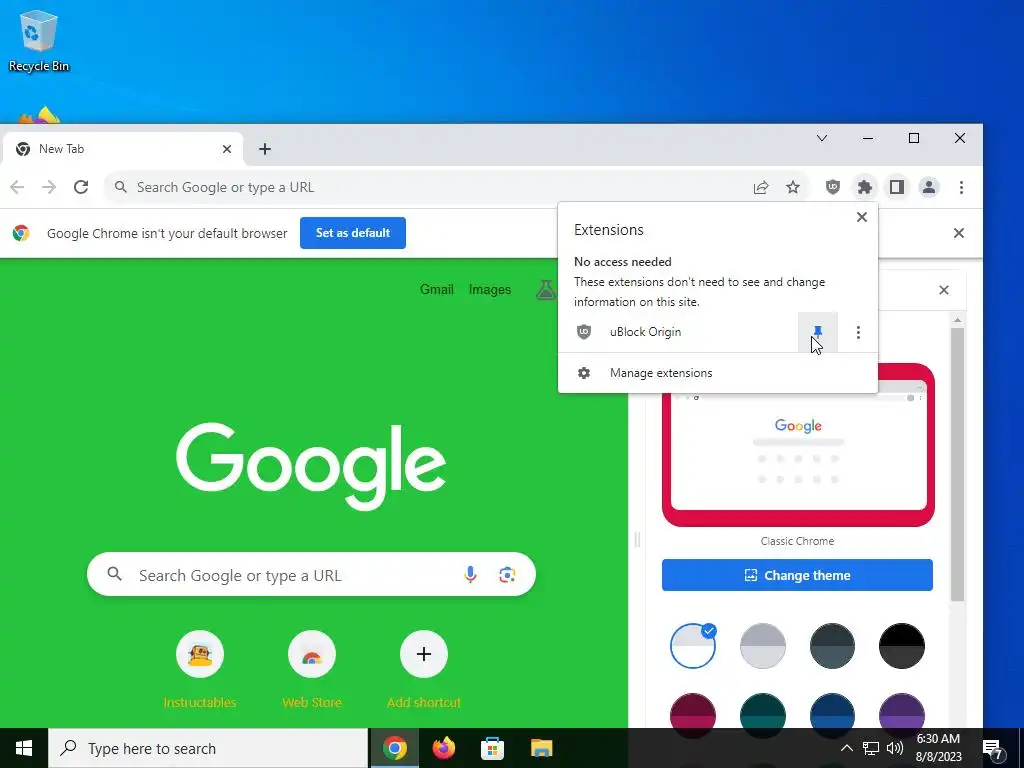
Task: Click the taskbar clock showing 6:30 AM
Action: (x=938, y=748)
